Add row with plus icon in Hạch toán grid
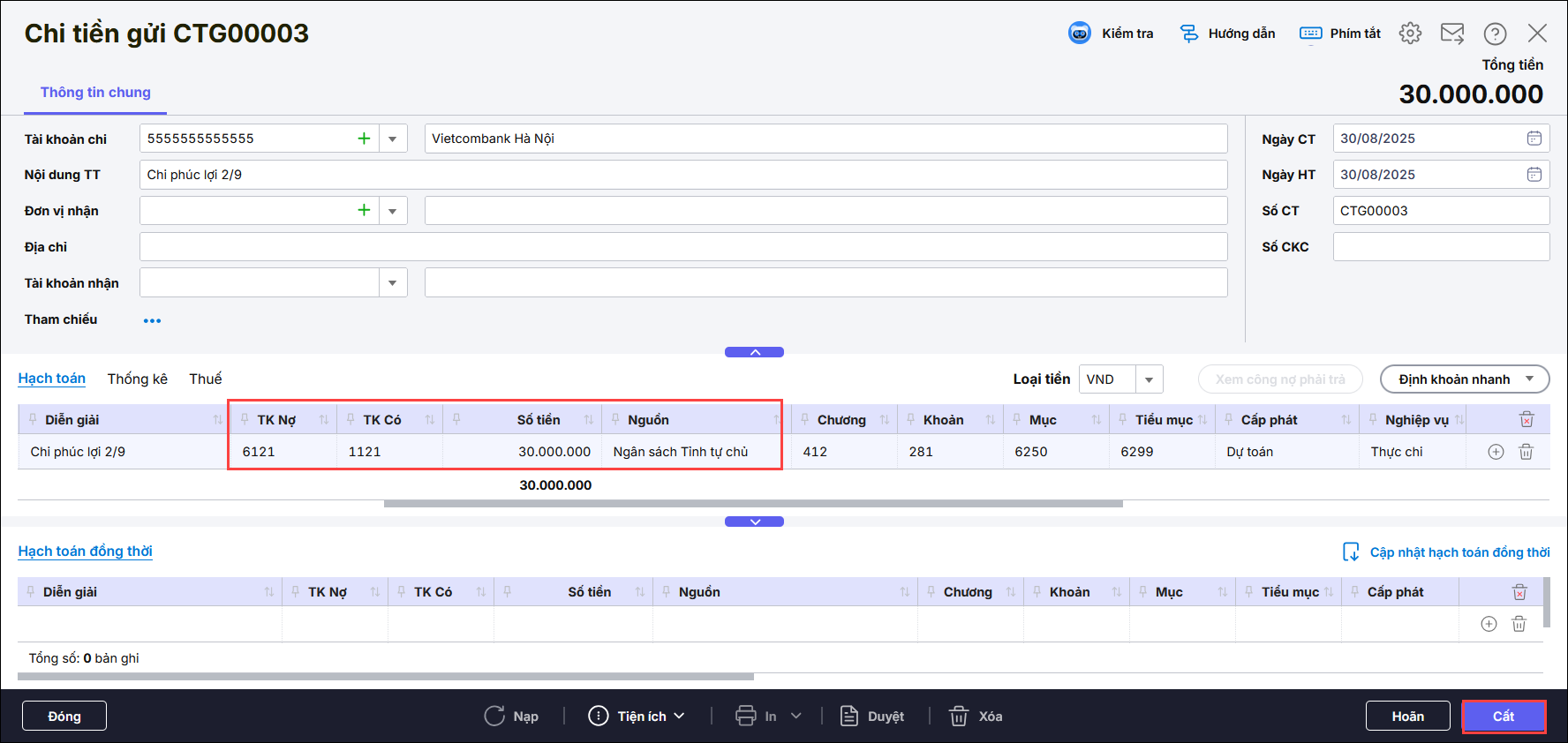 [x=1496, y=452]
